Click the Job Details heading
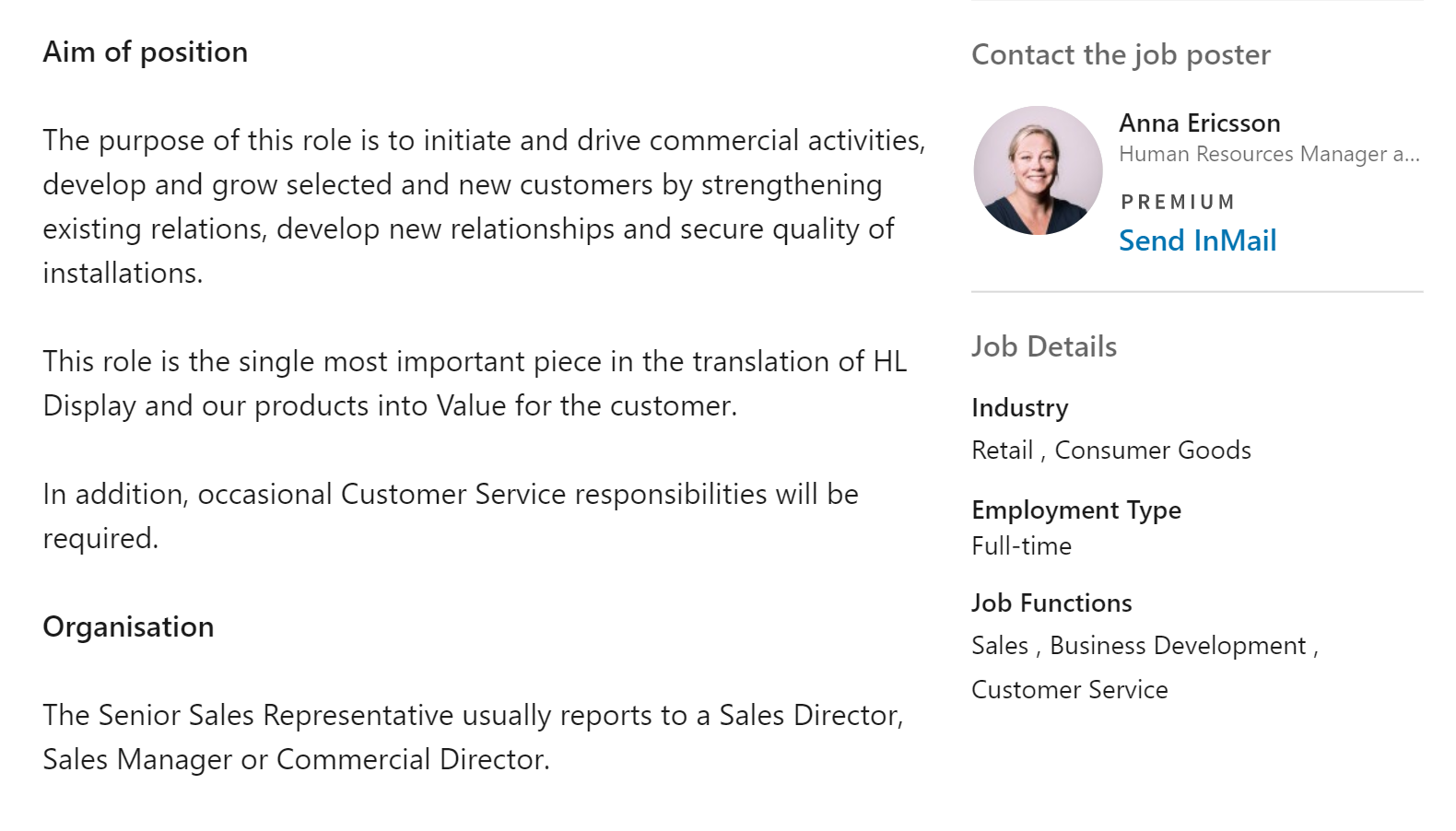The image size is (1456, 831). click(1044, 346)
